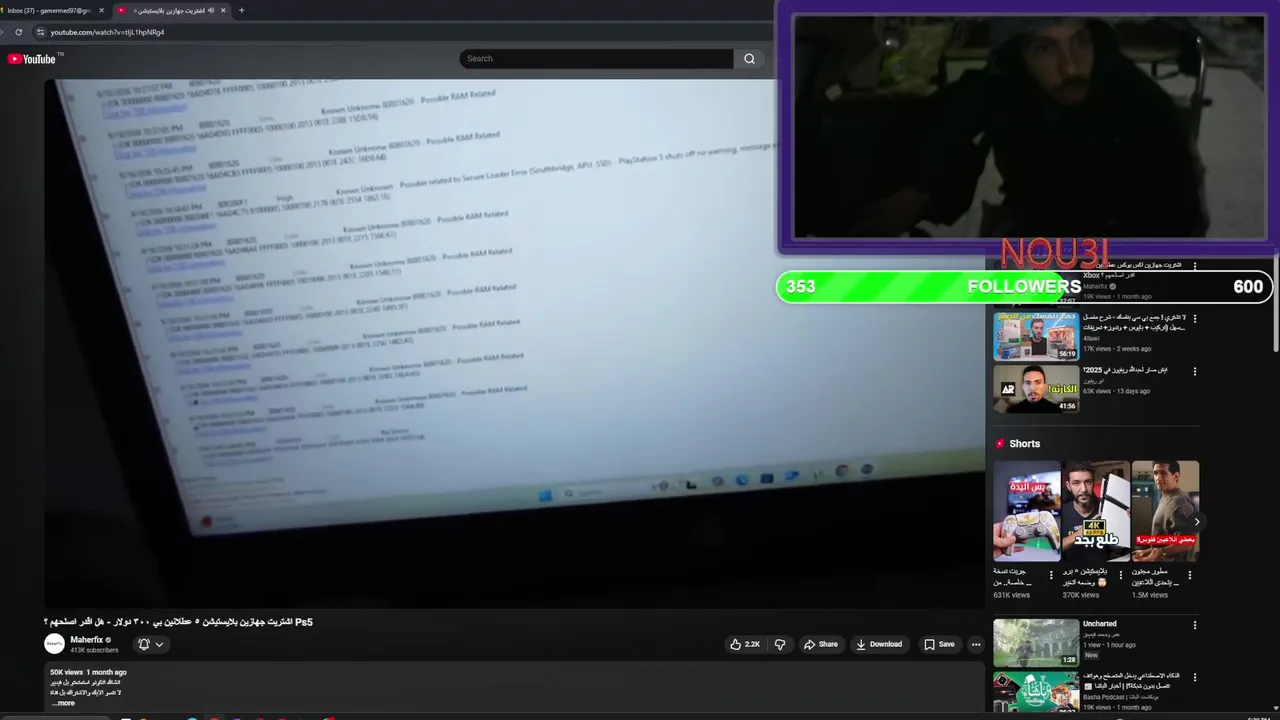Expand the description with ...more

tap(63, 703)
